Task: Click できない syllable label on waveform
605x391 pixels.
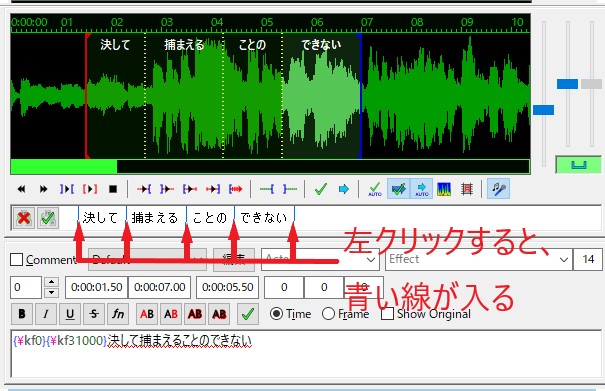Action: [321, 45]
